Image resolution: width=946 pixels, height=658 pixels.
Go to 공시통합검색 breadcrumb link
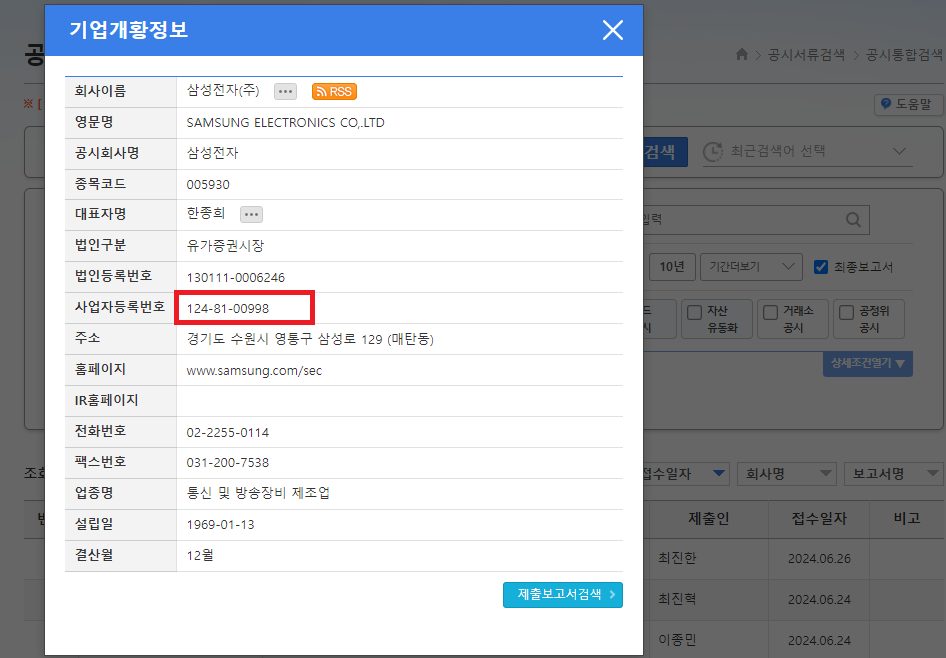(904, 55)
